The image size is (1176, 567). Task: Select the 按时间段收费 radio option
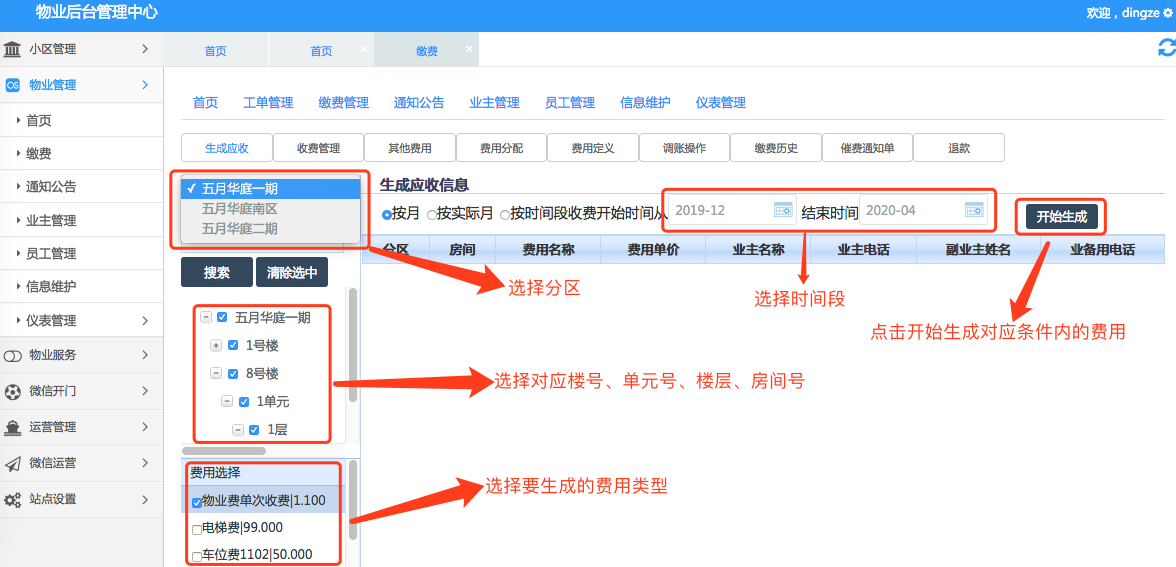pyautogui.click(x=505, y=214)
